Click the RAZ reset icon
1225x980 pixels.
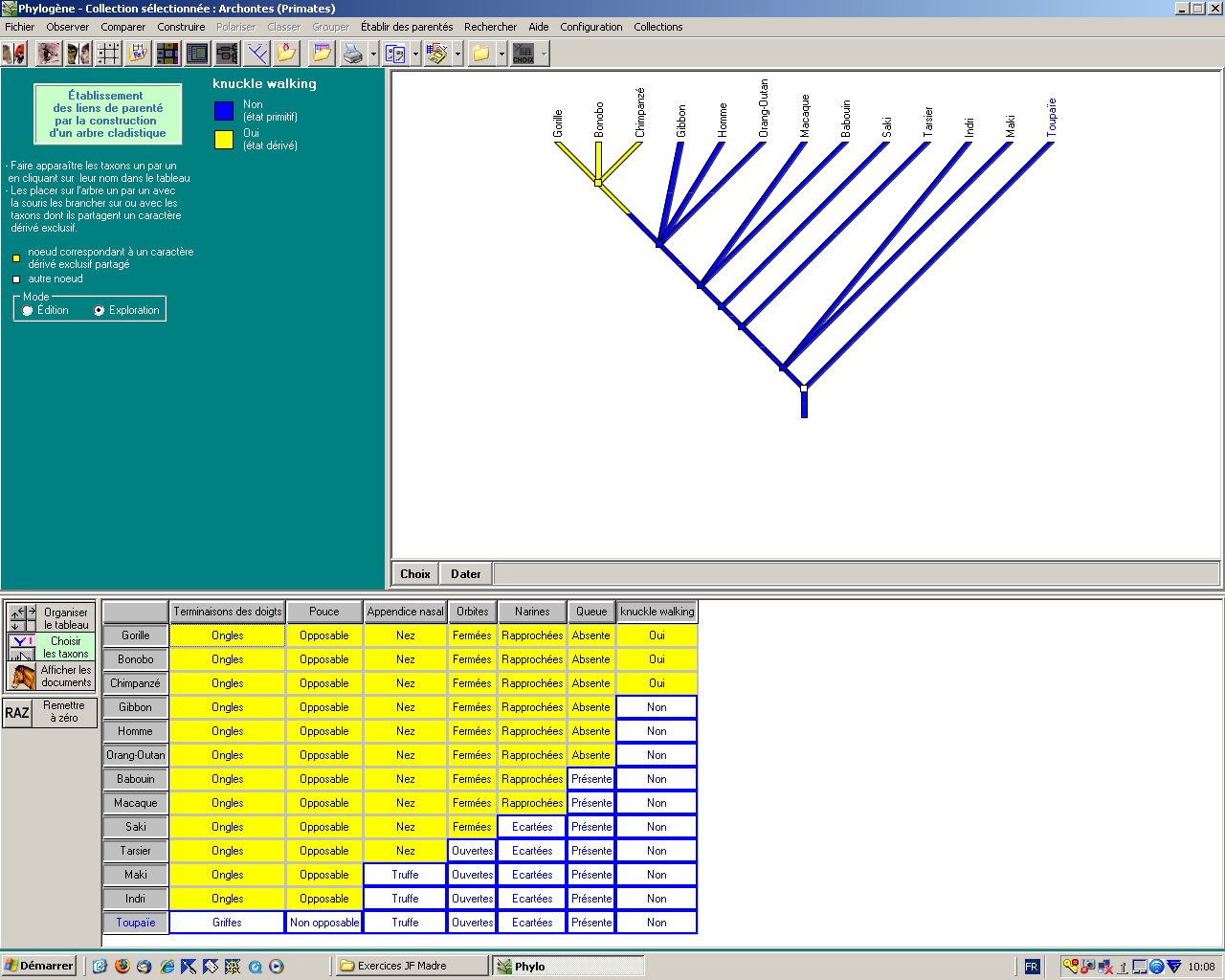pyautogui.click(x=17, y=713)
